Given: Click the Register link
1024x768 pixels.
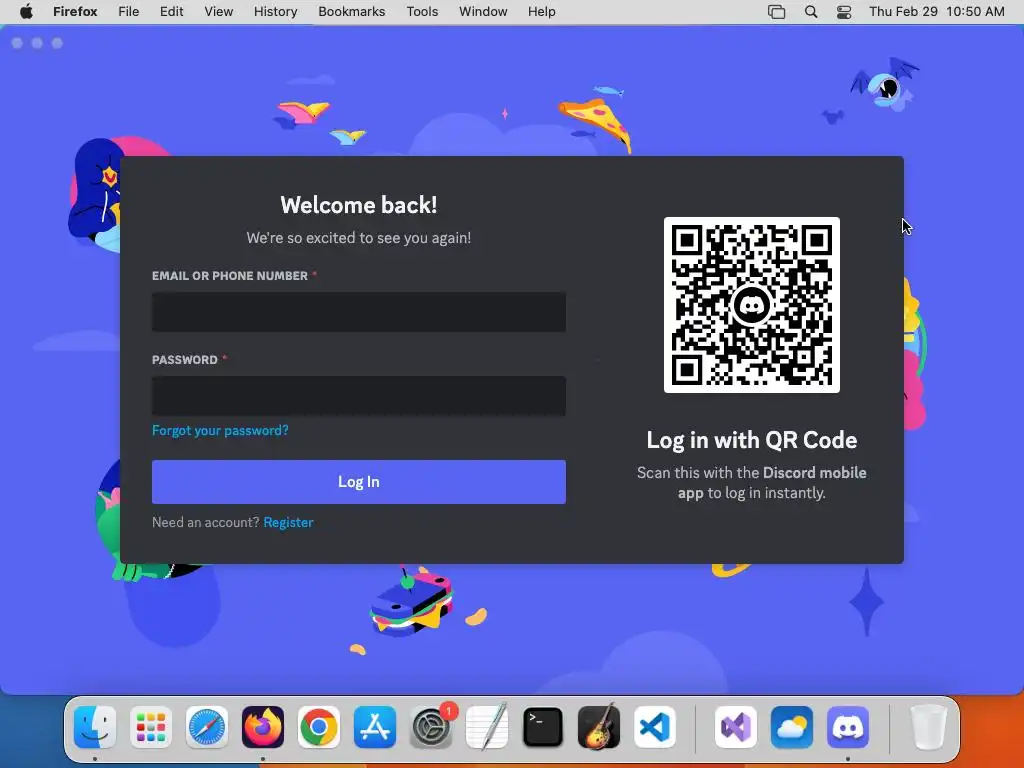Looking at the screenshot, I should [288, 522].
